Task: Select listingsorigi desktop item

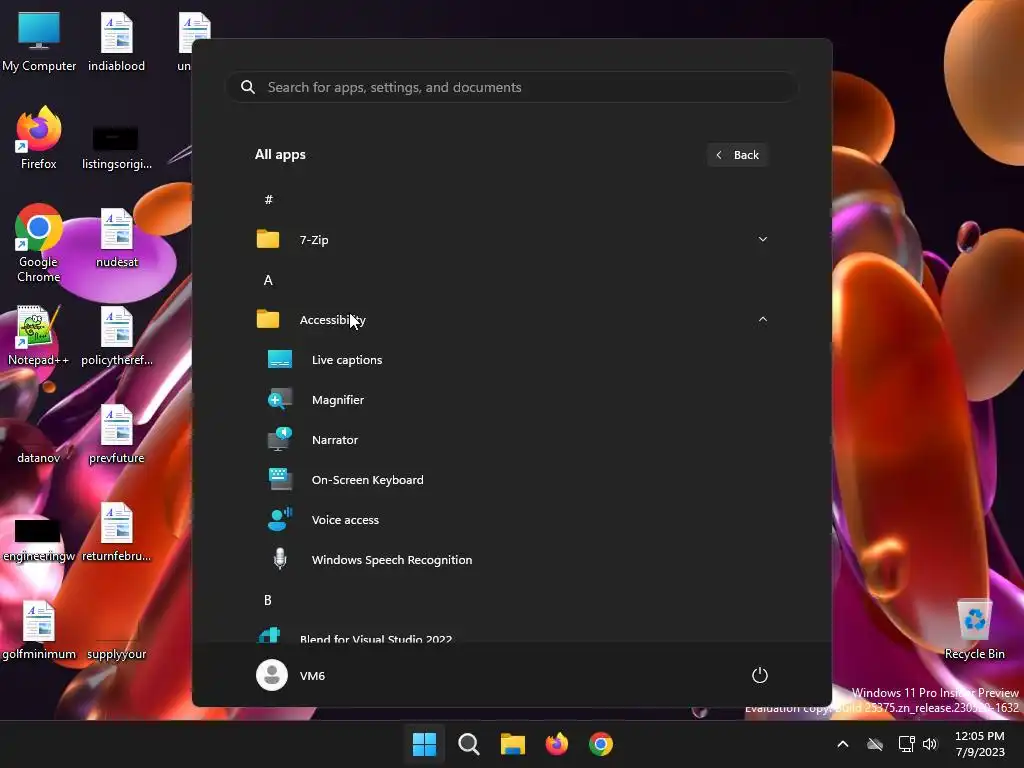Action: point(116,148)
